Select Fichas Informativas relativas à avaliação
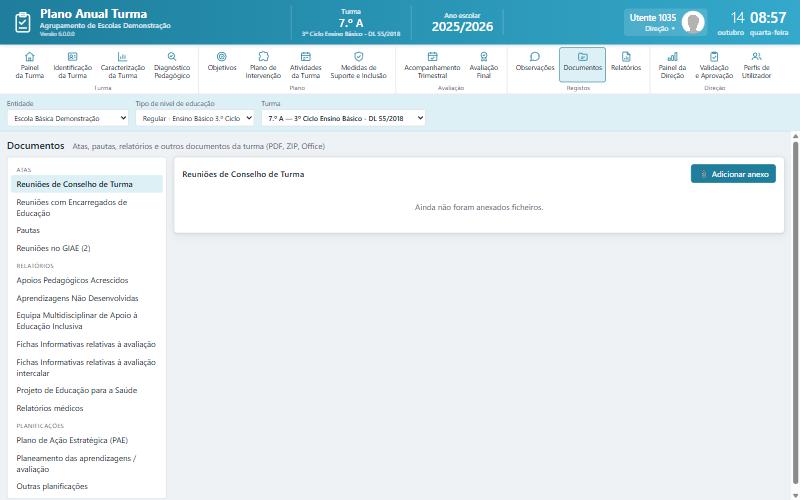800x500 pixels. [87, 344]
